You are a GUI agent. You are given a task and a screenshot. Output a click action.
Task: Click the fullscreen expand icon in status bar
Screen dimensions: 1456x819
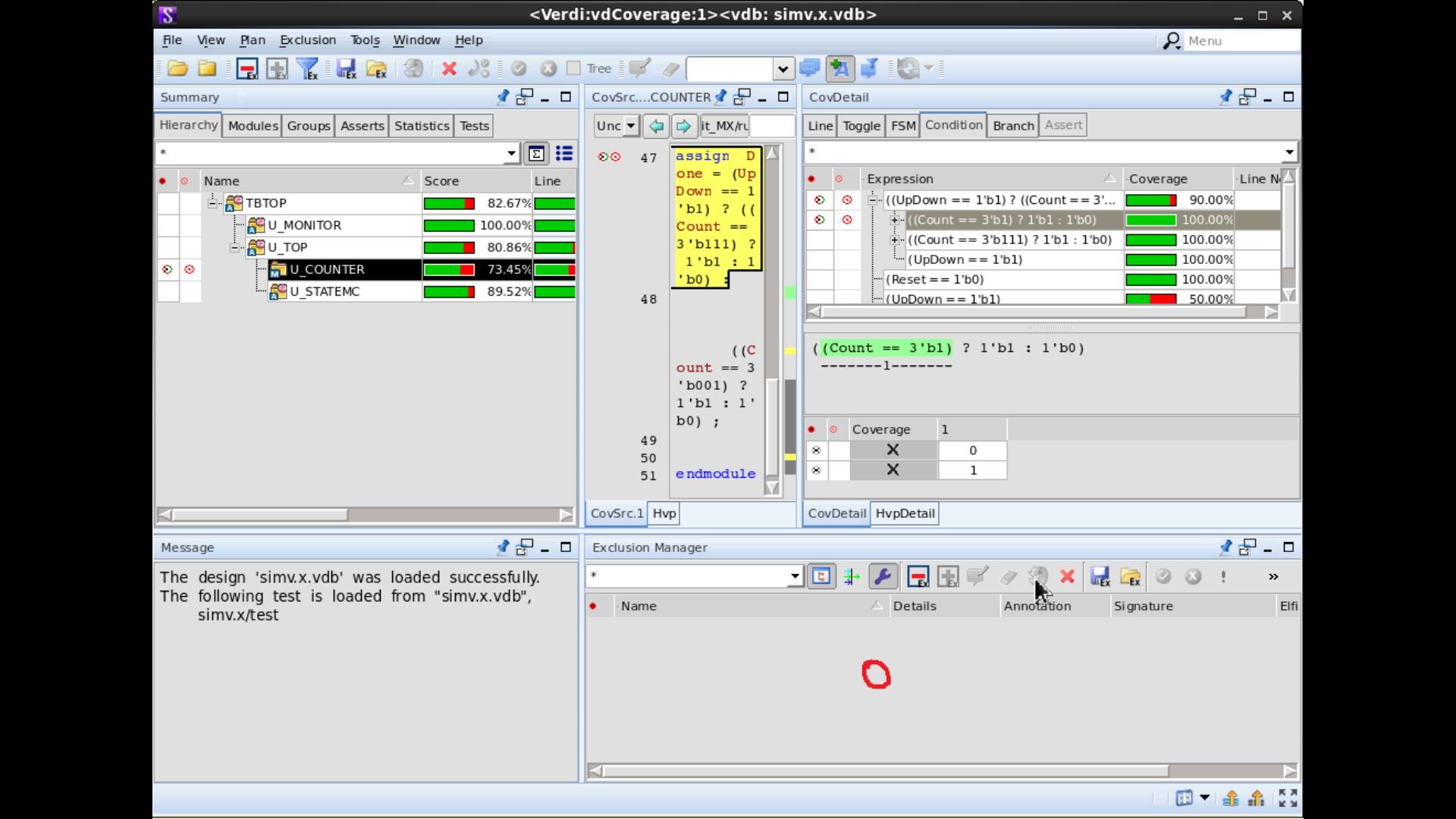coord(1288,798)
